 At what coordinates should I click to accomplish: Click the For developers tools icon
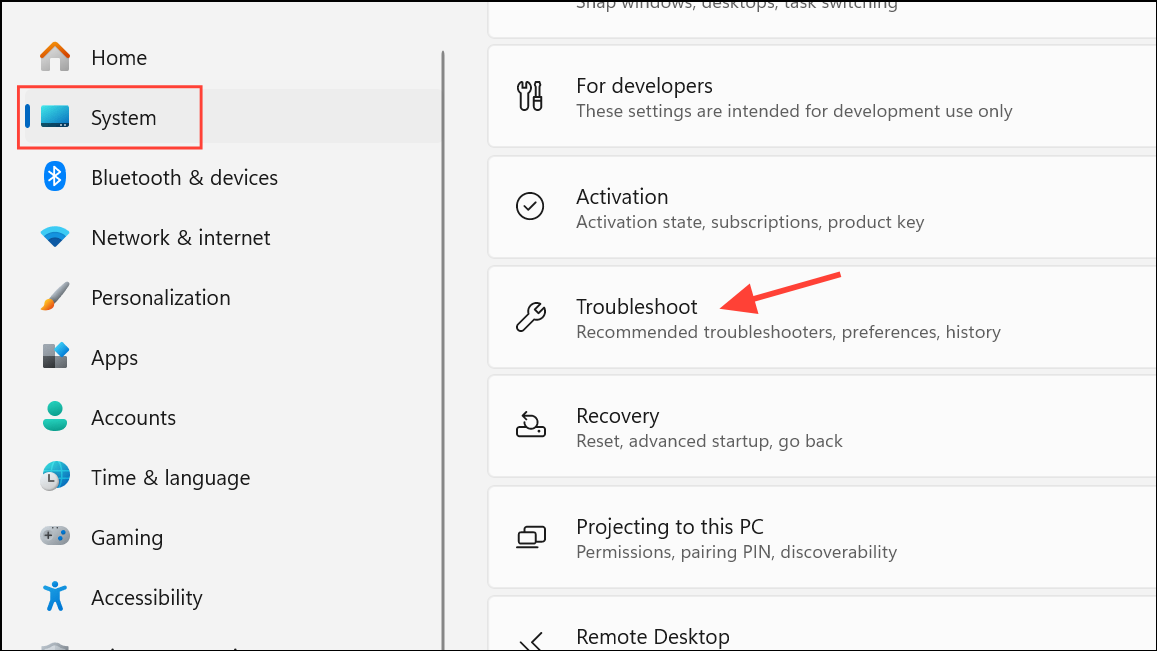(x=530, y=96)
